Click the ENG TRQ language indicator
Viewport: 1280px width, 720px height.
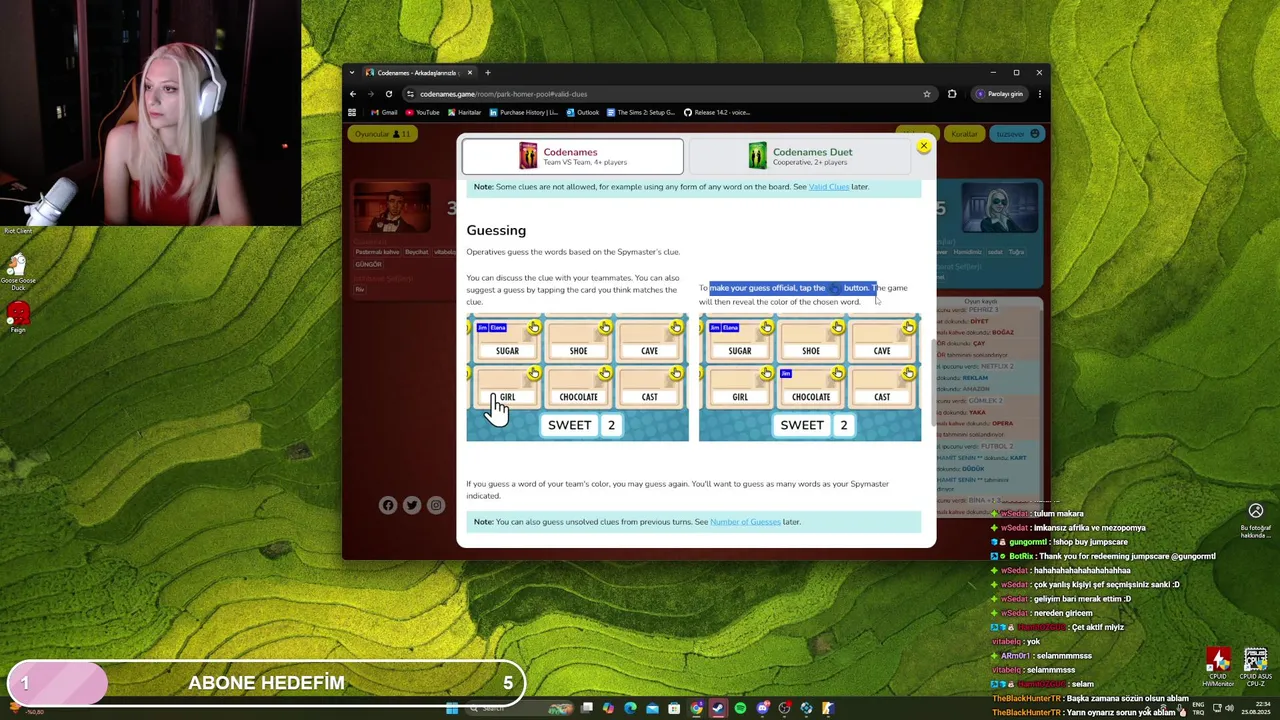1199,709
